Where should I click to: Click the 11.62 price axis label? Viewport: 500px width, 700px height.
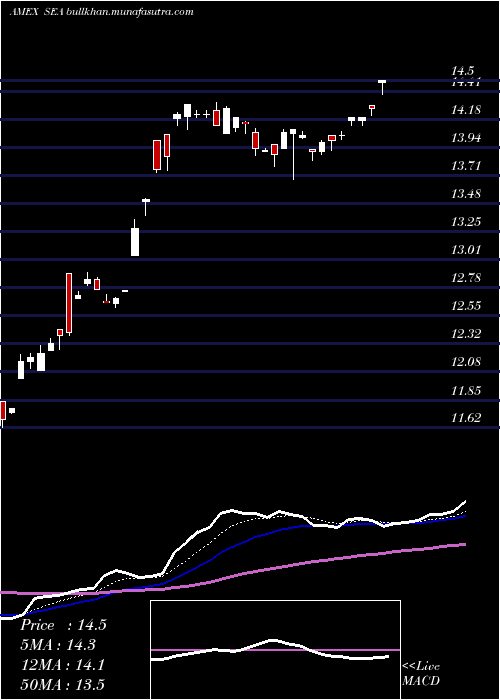click(x=466, y=418)
